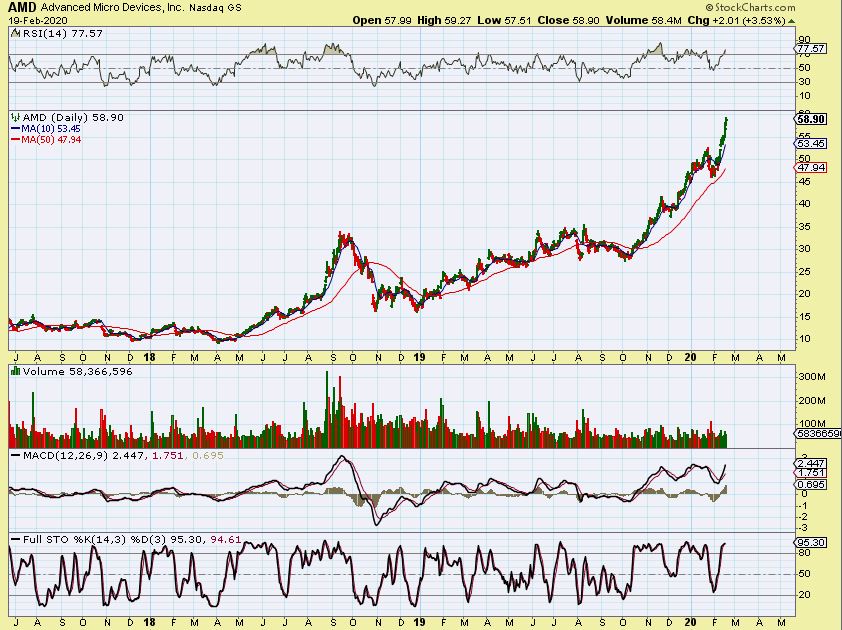Click the 0.695 histogram value in MACD legend

click(207, 455)
